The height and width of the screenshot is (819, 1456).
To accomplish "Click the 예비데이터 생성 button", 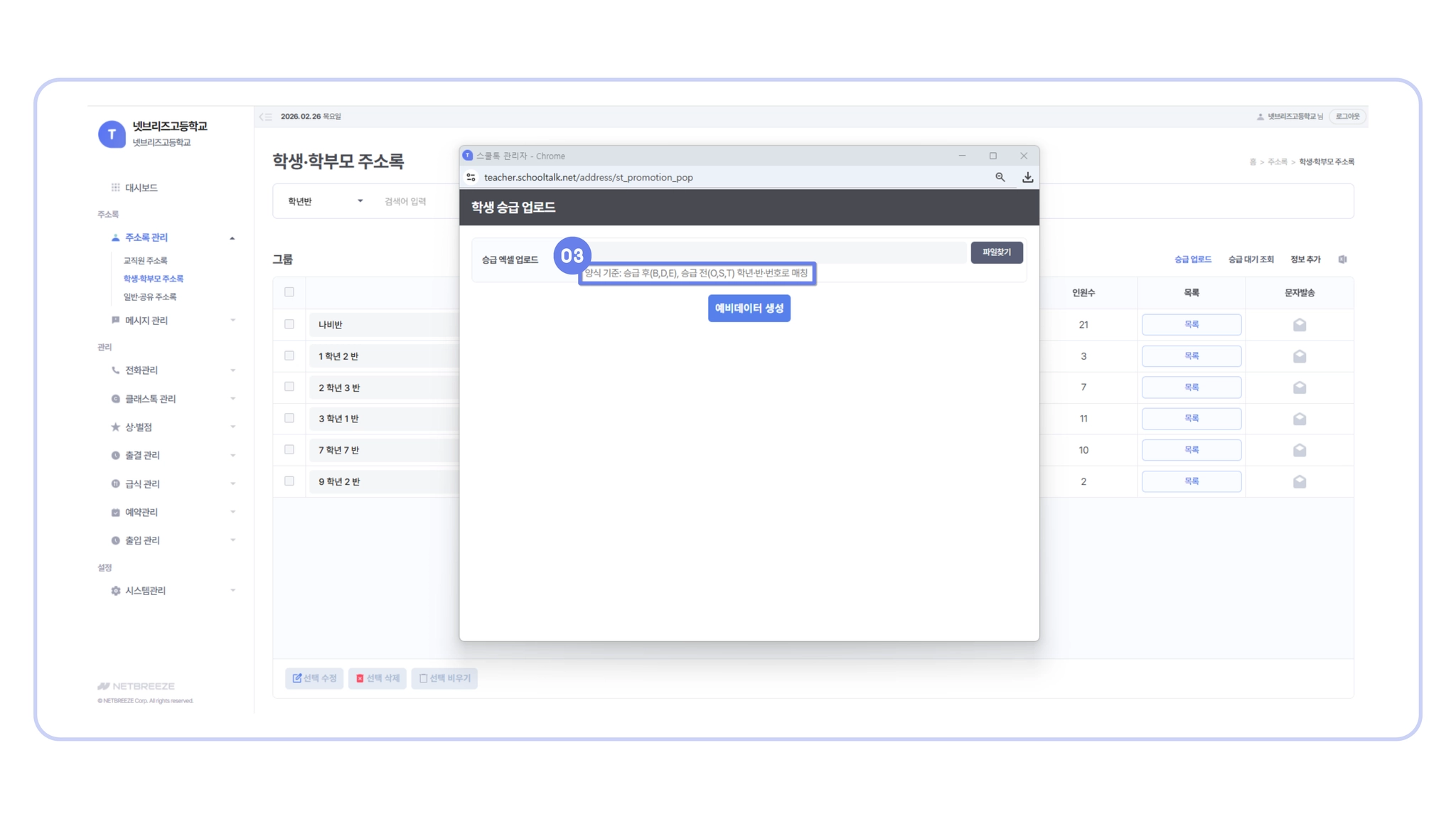I will (x=749, y=309).
